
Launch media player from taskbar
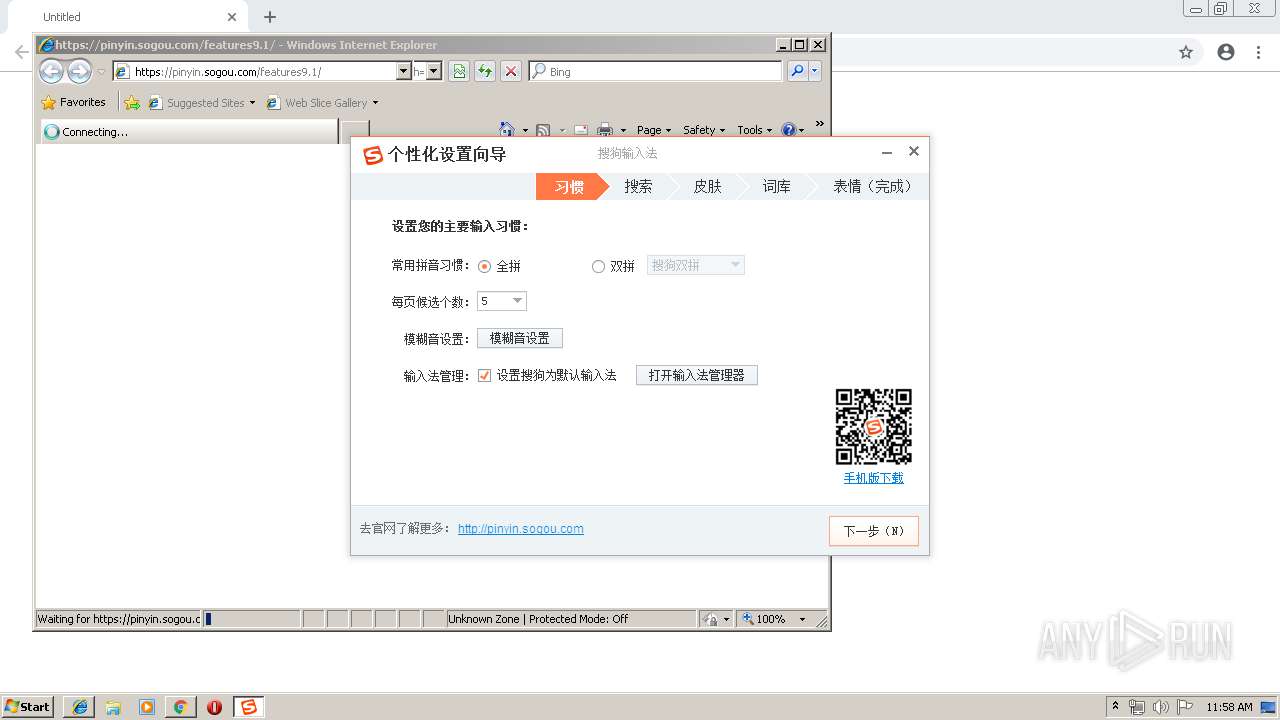pyautogui.click(x=147, y=707)
